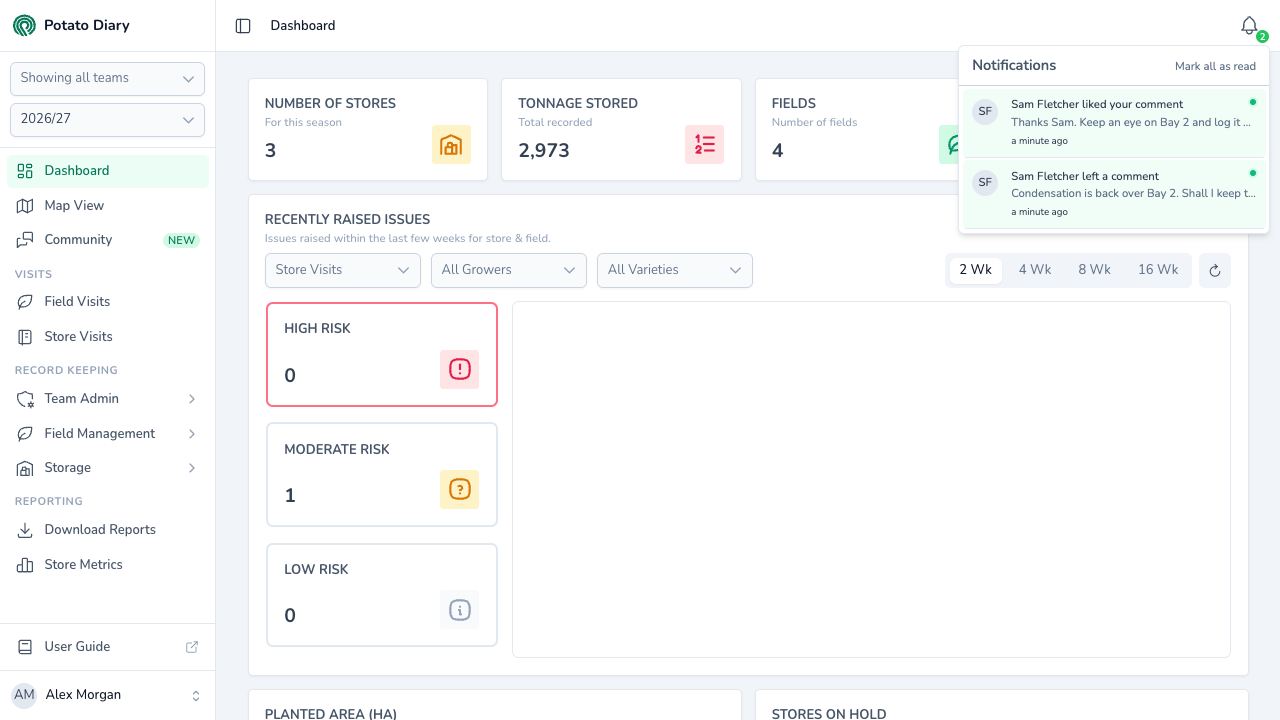Toggle the sidebar panel icon
Screen dimensions: 1280x720
(243, 26)
